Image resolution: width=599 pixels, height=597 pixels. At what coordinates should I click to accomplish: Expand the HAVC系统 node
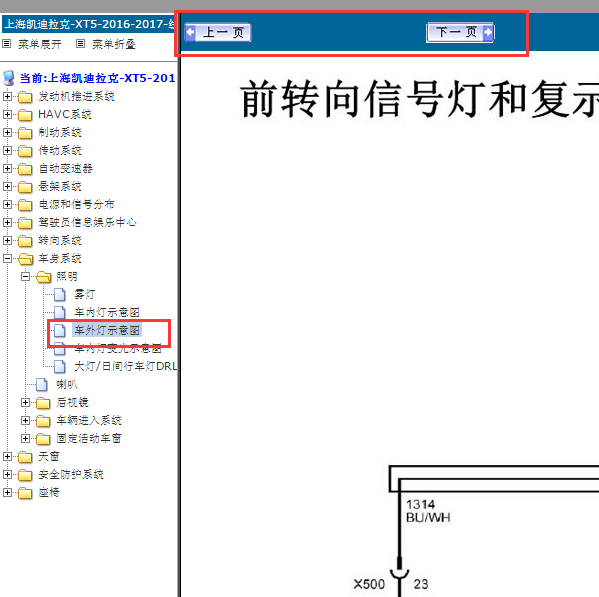coord(7,114)
